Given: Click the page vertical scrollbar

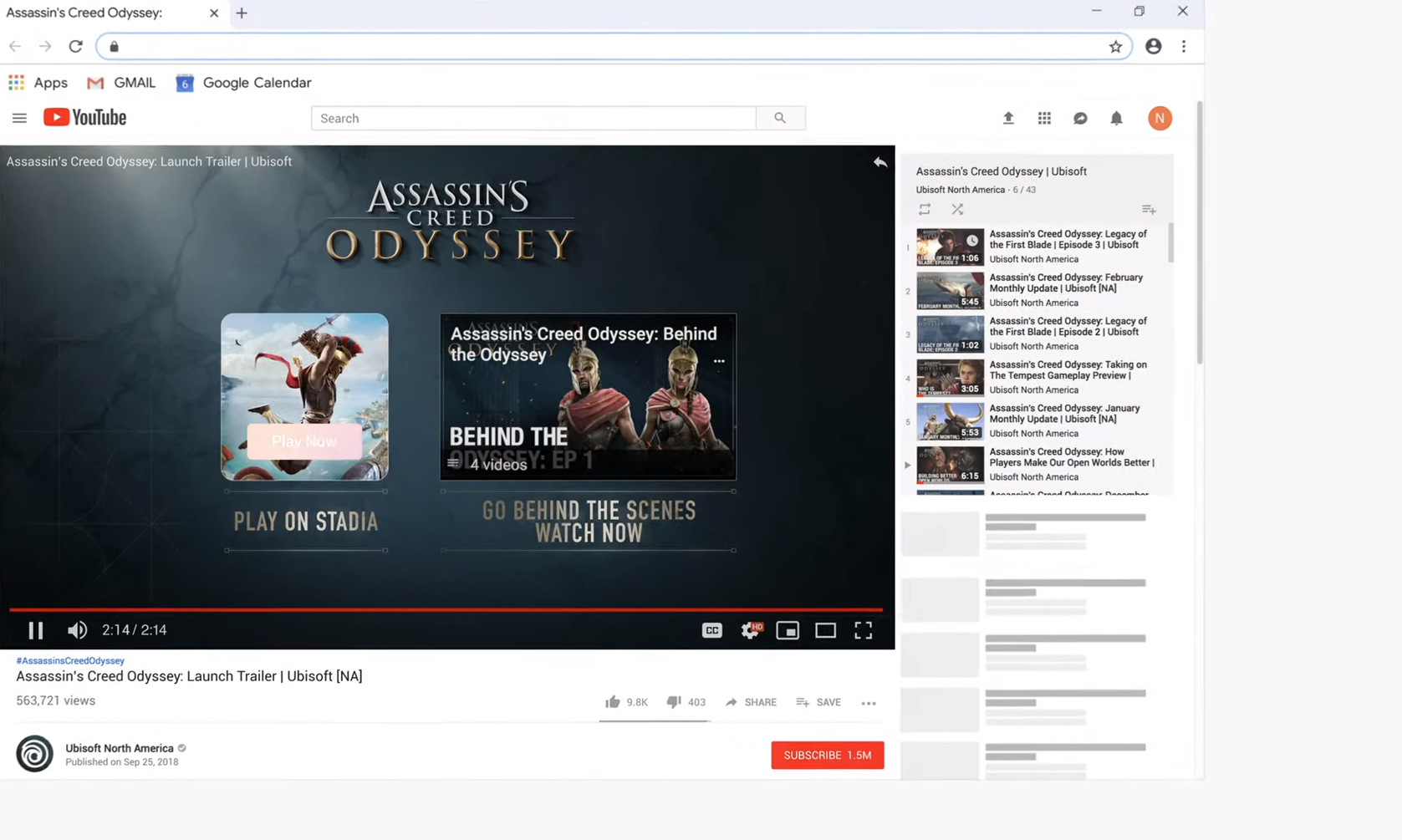Looking at the screenshot, I should 1200,232.
